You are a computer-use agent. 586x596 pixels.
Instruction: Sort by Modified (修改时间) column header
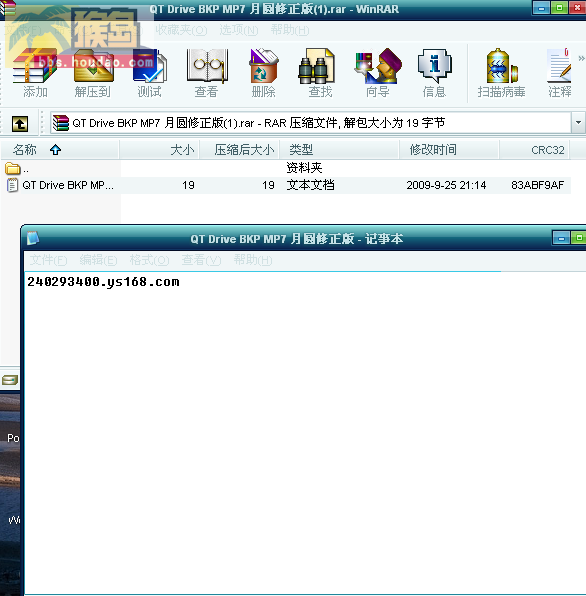[x=449, y=150]
